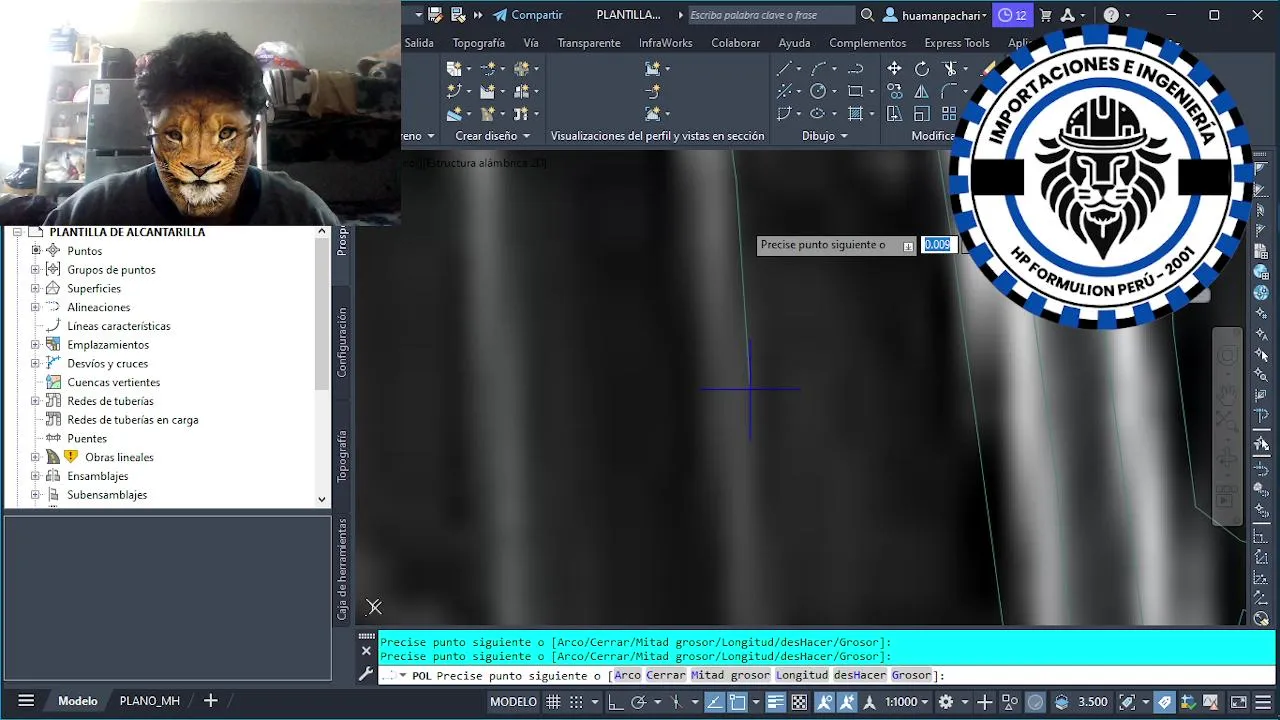
Task: Expand the Alineaciones tree node
Action: pos(35,307)
